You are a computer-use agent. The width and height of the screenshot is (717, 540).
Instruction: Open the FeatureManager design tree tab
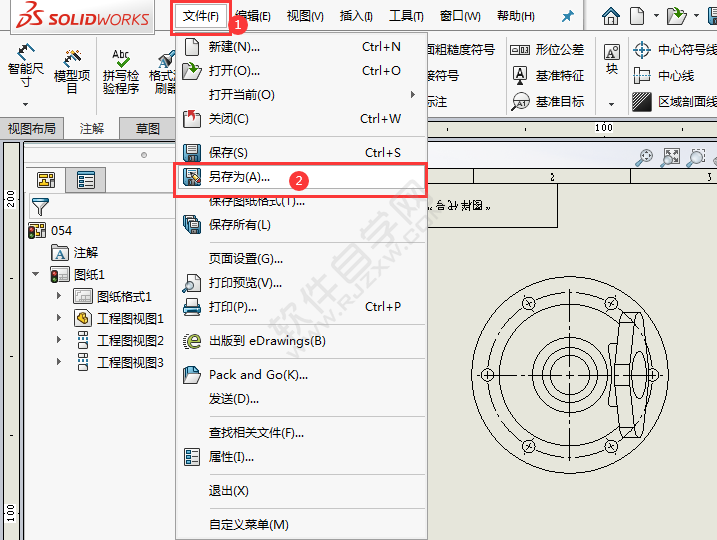coord(46,180)
